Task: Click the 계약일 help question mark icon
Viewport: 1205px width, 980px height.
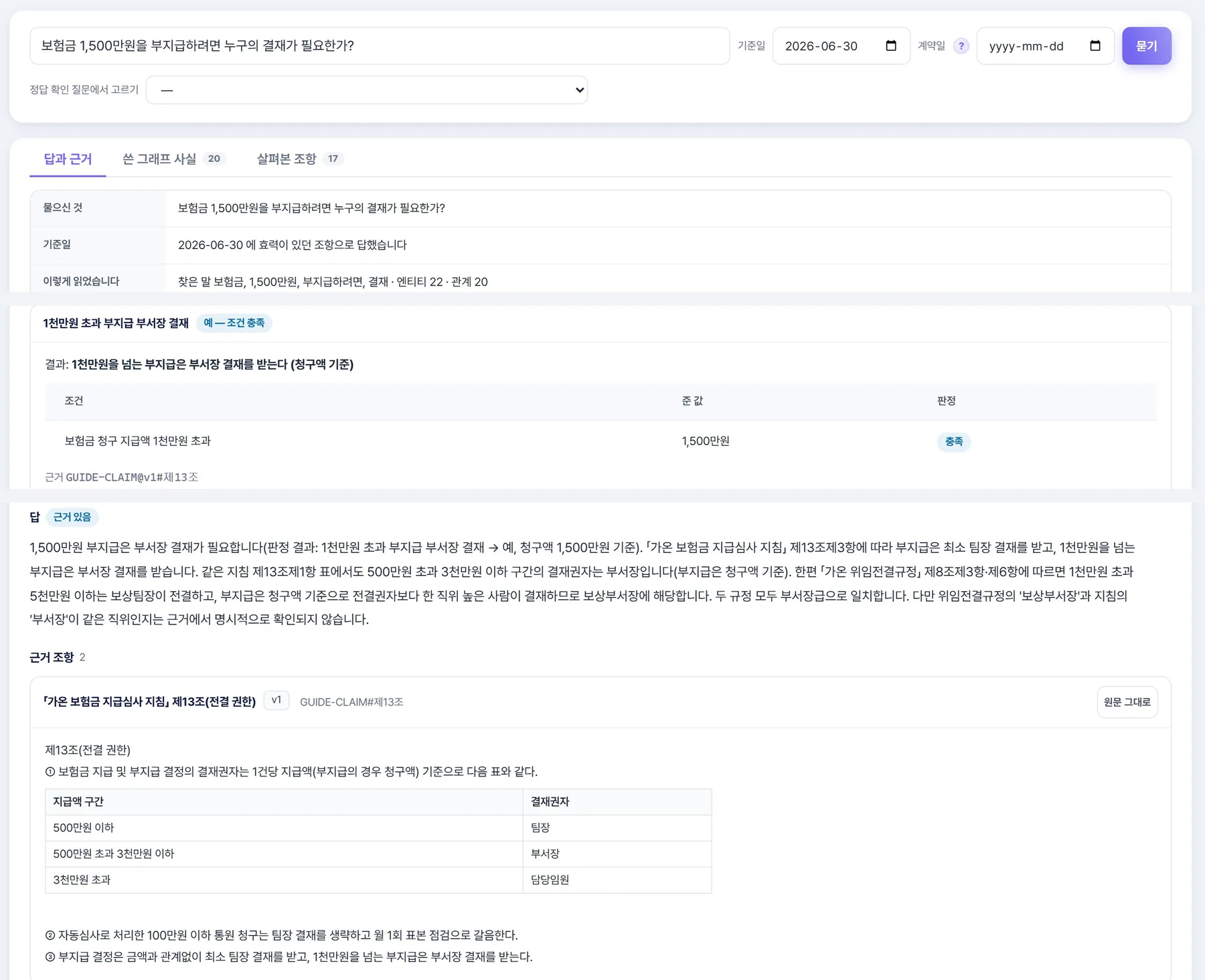Action: 961,46
